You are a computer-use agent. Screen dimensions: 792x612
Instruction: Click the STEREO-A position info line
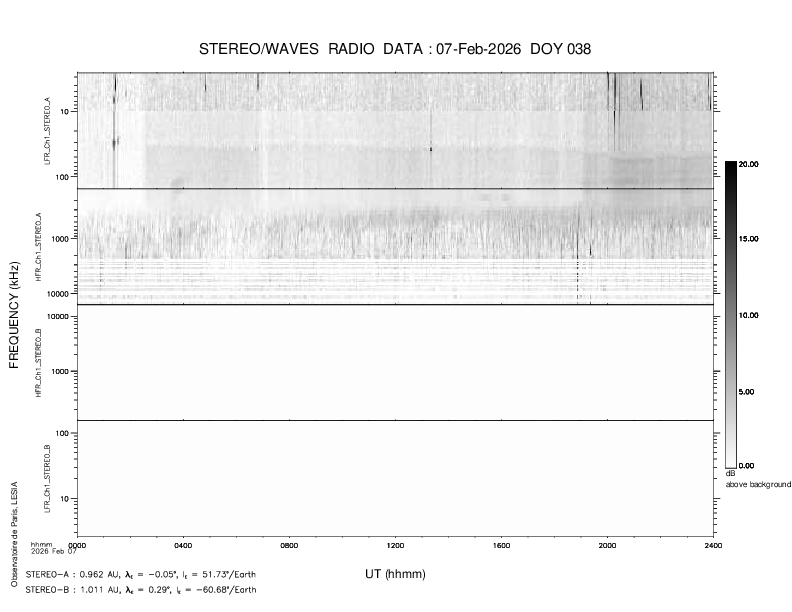pyautogui.click(x=141, y=575)
